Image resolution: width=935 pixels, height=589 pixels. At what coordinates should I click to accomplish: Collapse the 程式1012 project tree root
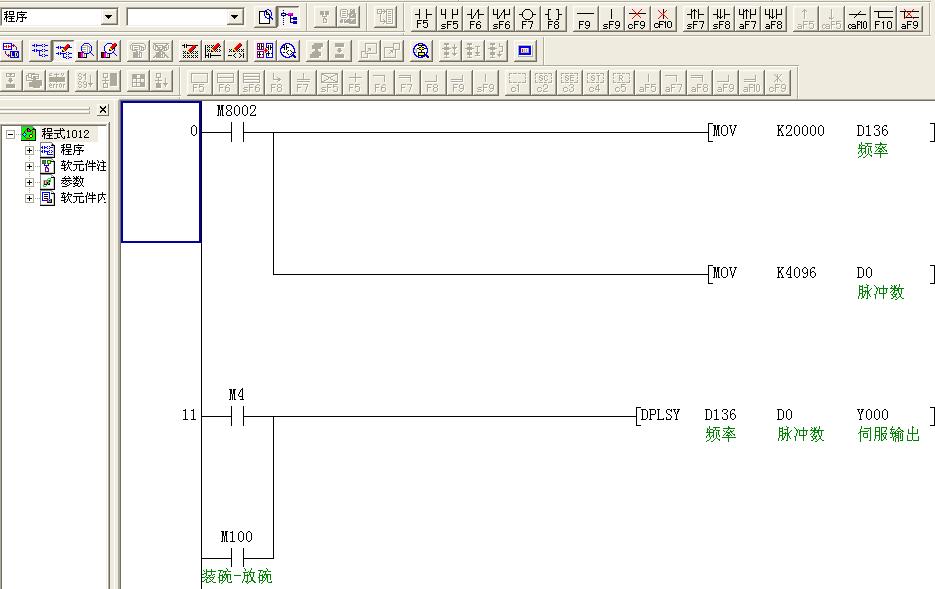[11, 134]
